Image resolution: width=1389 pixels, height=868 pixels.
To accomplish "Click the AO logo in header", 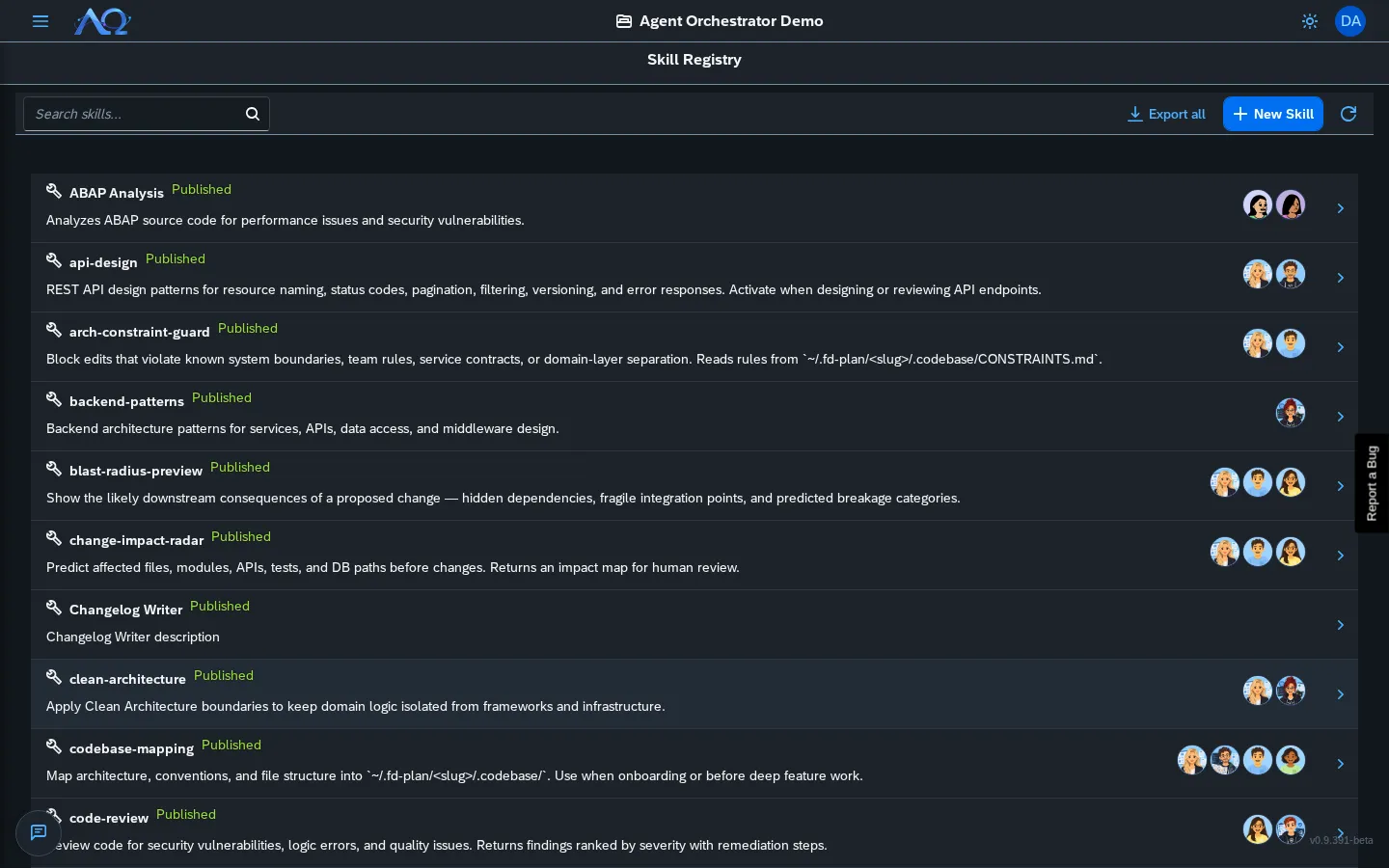I will coord(102,21).
